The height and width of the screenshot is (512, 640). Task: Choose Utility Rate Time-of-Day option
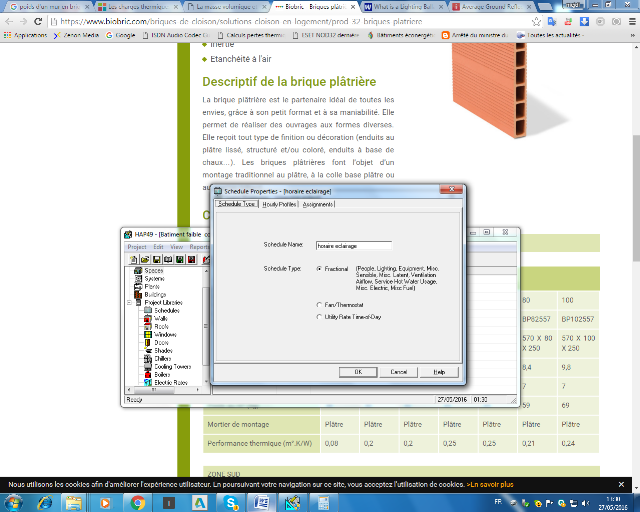[x=319, y=316]
